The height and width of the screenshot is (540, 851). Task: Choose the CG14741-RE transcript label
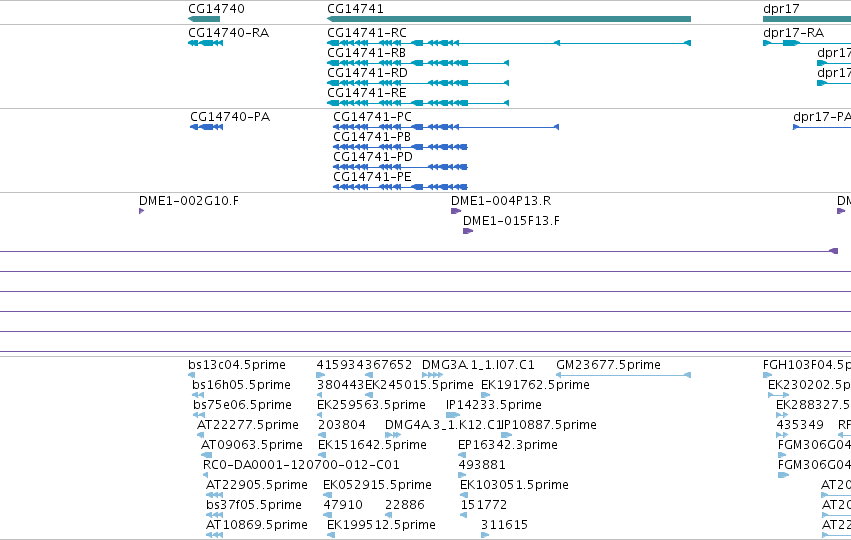367,93
